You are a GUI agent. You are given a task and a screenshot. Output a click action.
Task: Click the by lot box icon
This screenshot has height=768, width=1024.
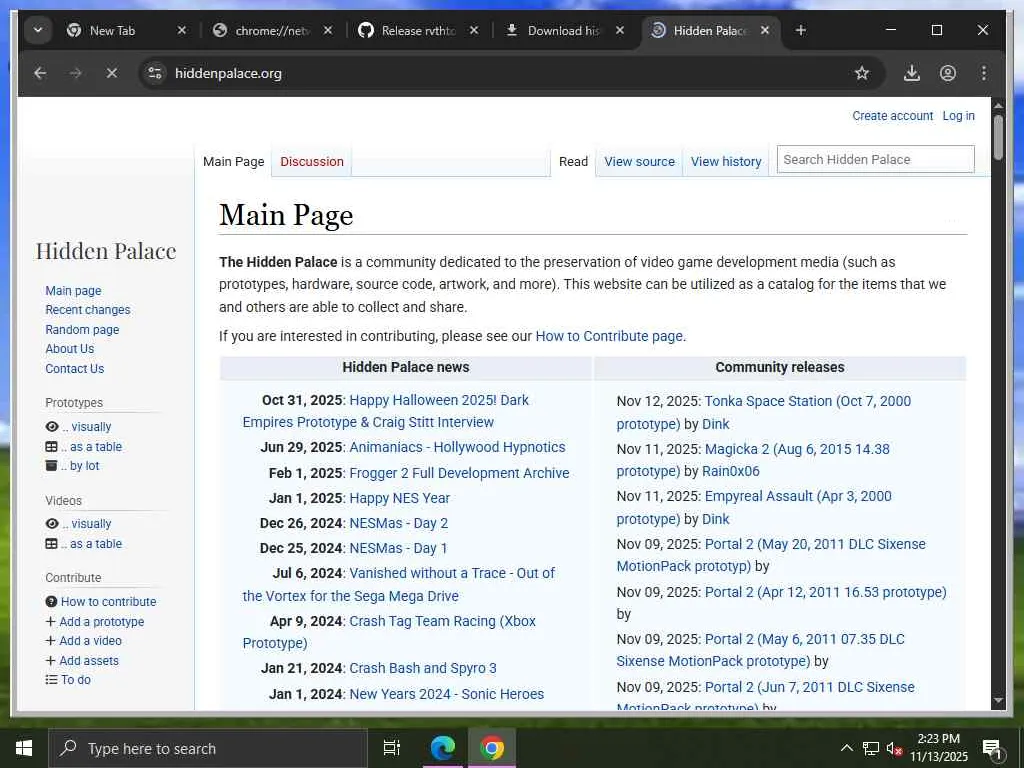[x=52, y=466]
